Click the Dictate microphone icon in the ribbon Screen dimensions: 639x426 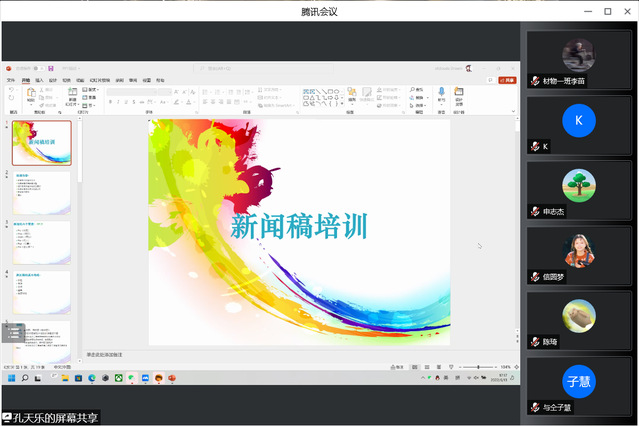coord(441,93)
